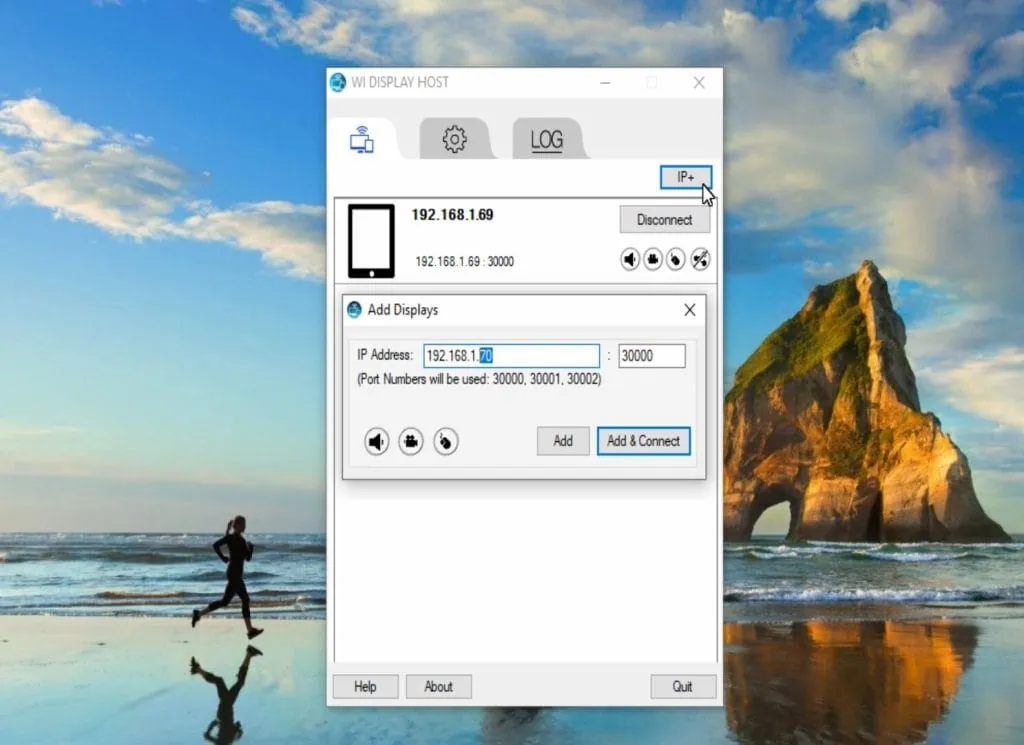The height and width of the screenshot is (745, 1024).
Task: Click the touch input icon for 192.168.1.69
Action: pyautogui.click(x=676, y=259)
